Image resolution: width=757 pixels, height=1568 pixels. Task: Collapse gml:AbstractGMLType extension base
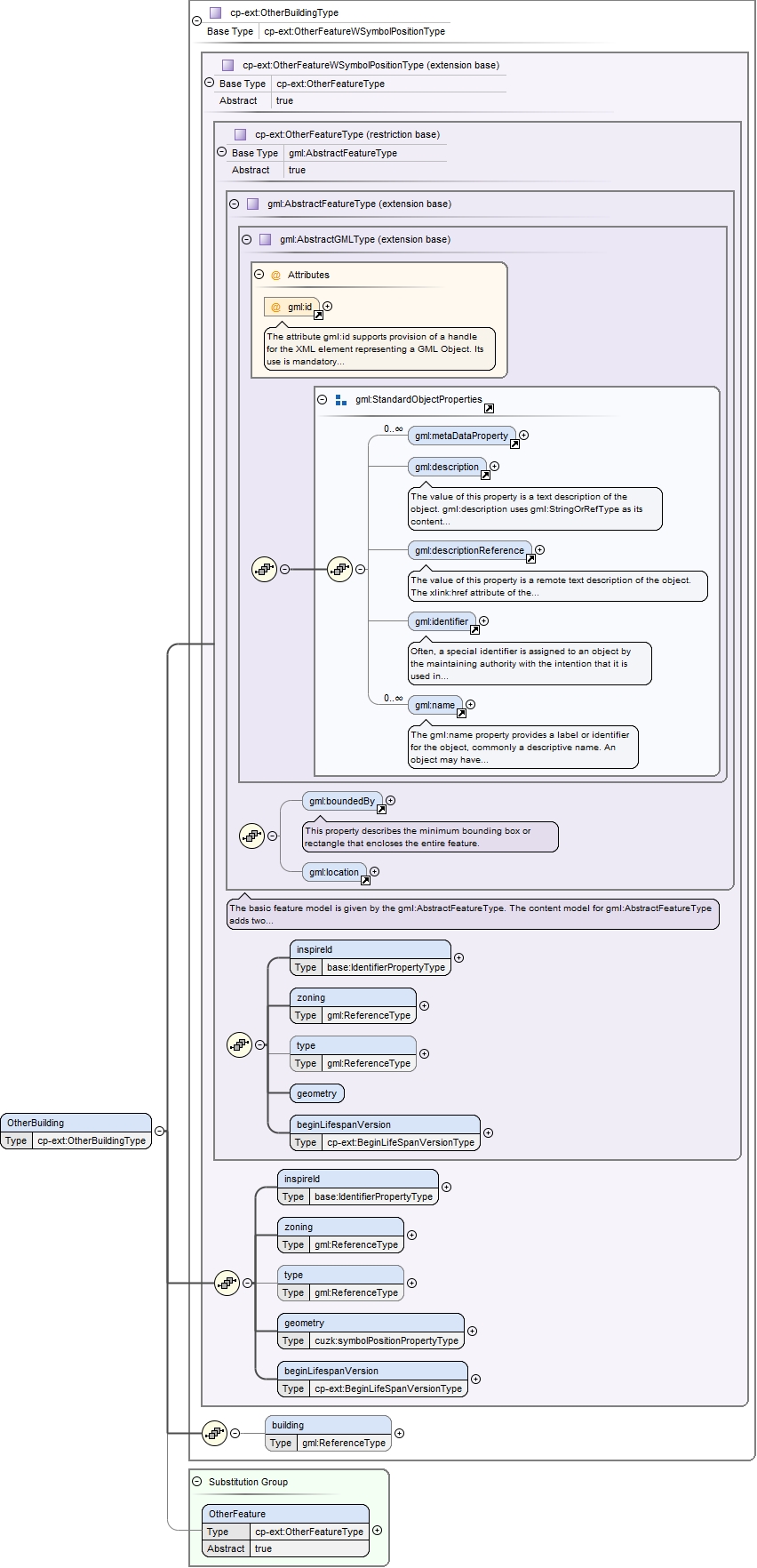pyautogui.click(x=247, y=239)
